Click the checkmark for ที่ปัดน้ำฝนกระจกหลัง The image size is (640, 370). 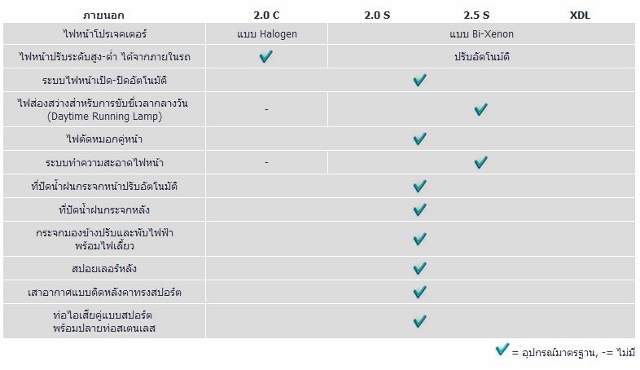pyautogui.click(x=420, y=210)
